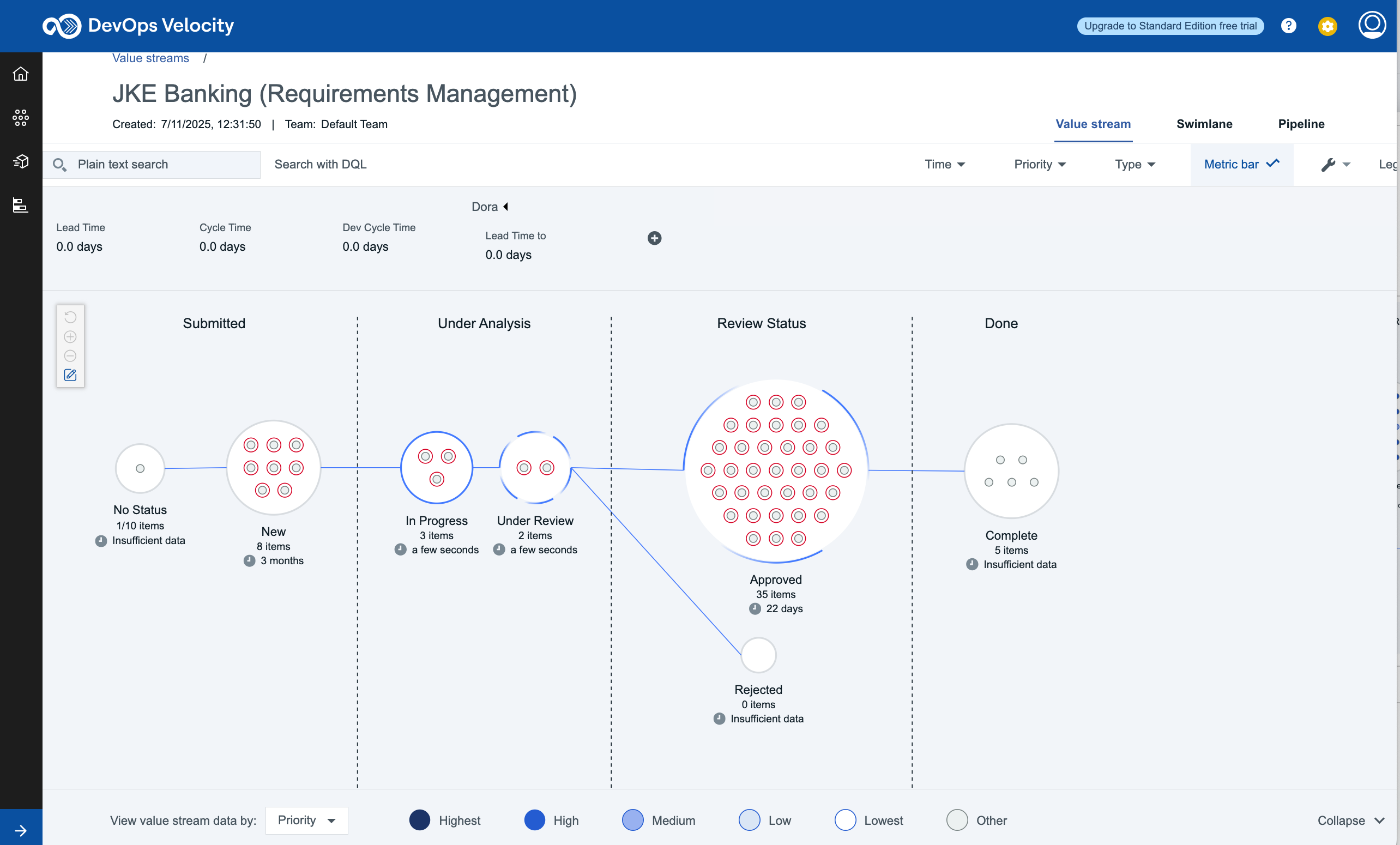The image size is (1400, 845).
Task: Click the clock icon under Rejected
Action: pos(719,719)
